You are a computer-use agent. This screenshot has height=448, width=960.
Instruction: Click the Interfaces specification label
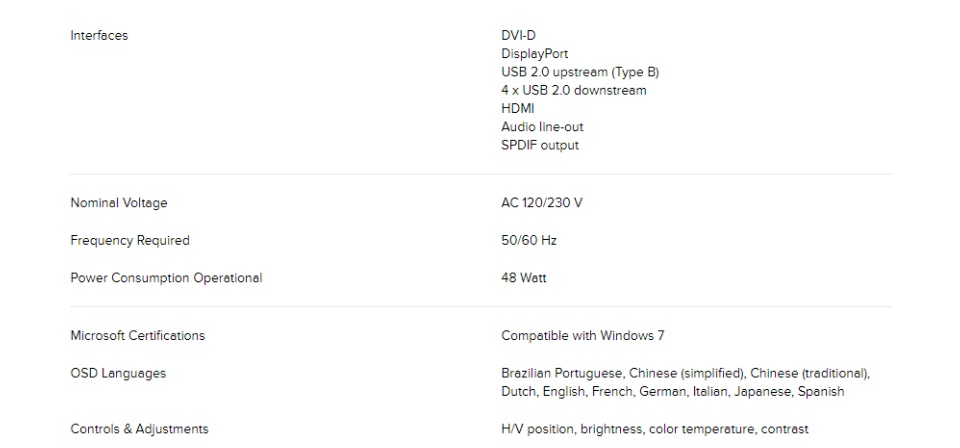[x=99, y=35]
